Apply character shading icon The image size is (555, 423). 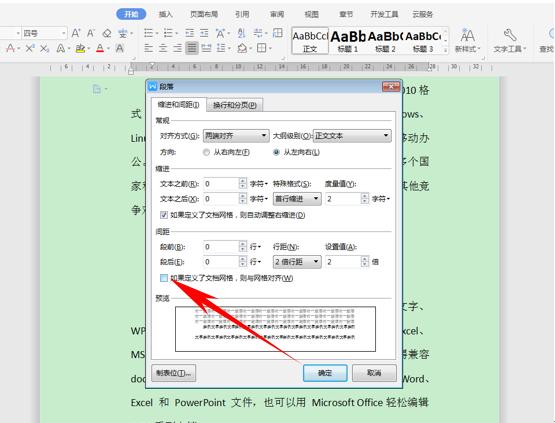120,48
